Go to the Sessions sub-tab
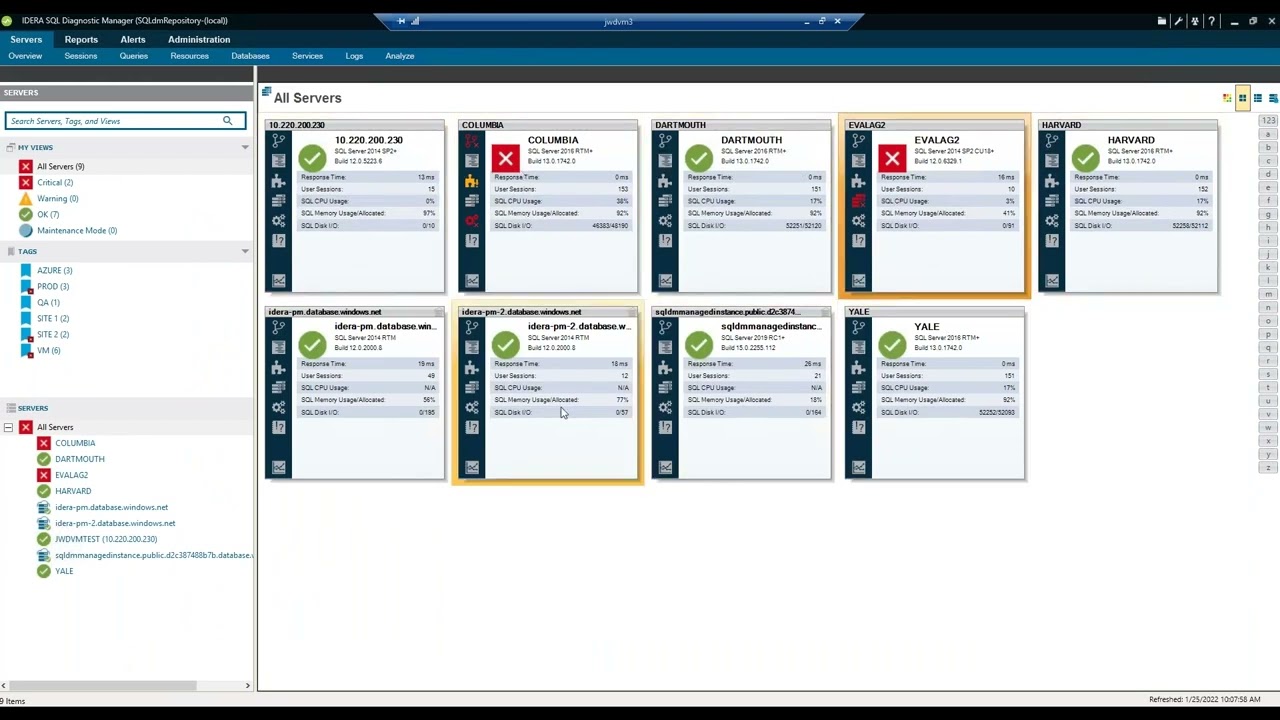1280x720 pixels. [x=81, y=56]
